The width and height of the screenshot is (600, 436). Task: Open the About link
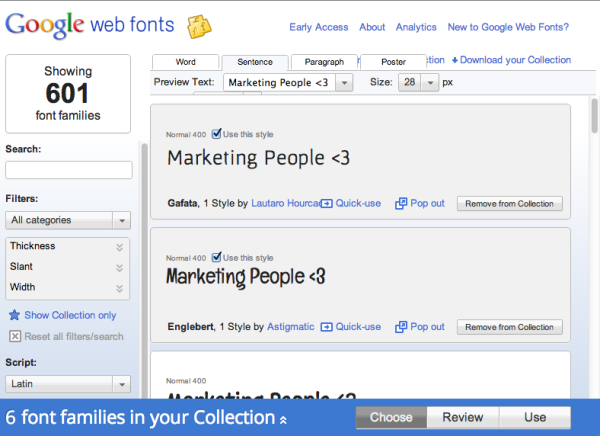pos(372,27)
